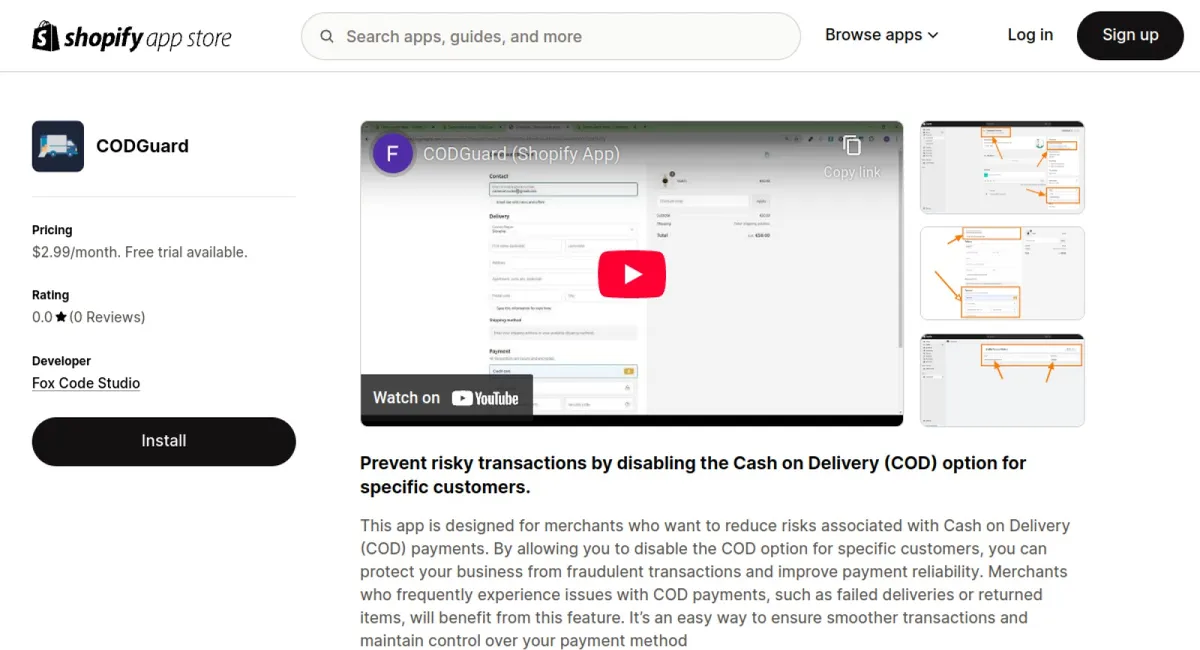Click the (0 Reviews) rating text

107,317
